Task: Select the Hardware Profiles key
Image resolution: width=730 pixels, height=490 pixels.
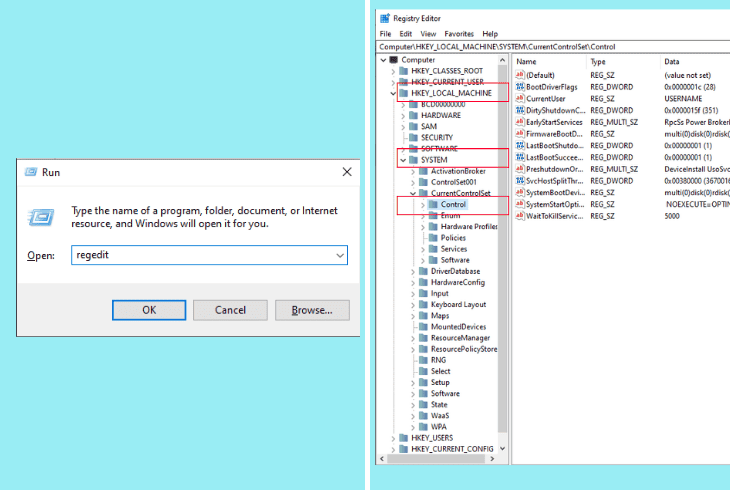Action: [x=469, y=227]
